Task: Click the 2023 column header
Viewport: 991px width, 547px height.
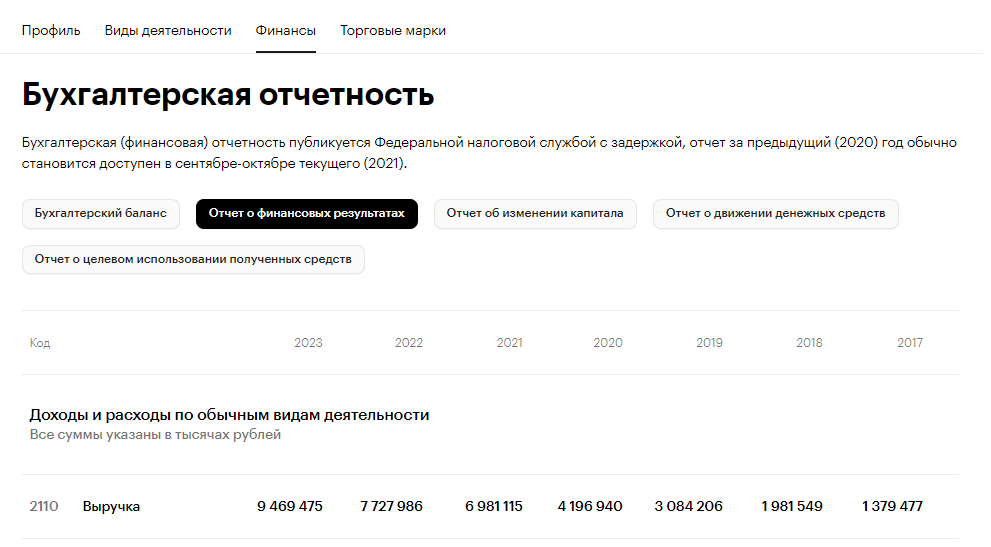Action: pos(308,343)
